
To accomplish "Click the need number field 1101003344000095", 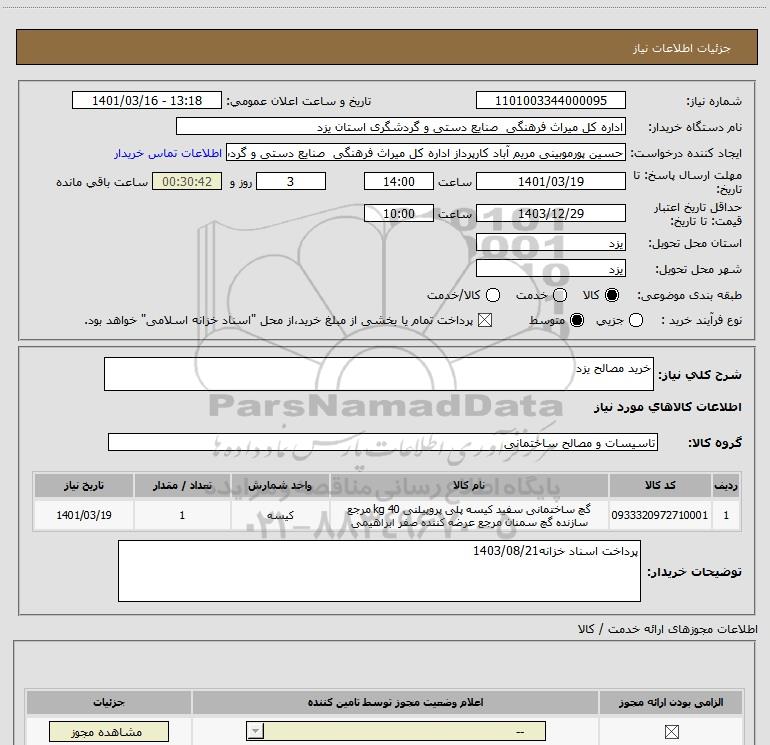I will [x=550, y=101].
